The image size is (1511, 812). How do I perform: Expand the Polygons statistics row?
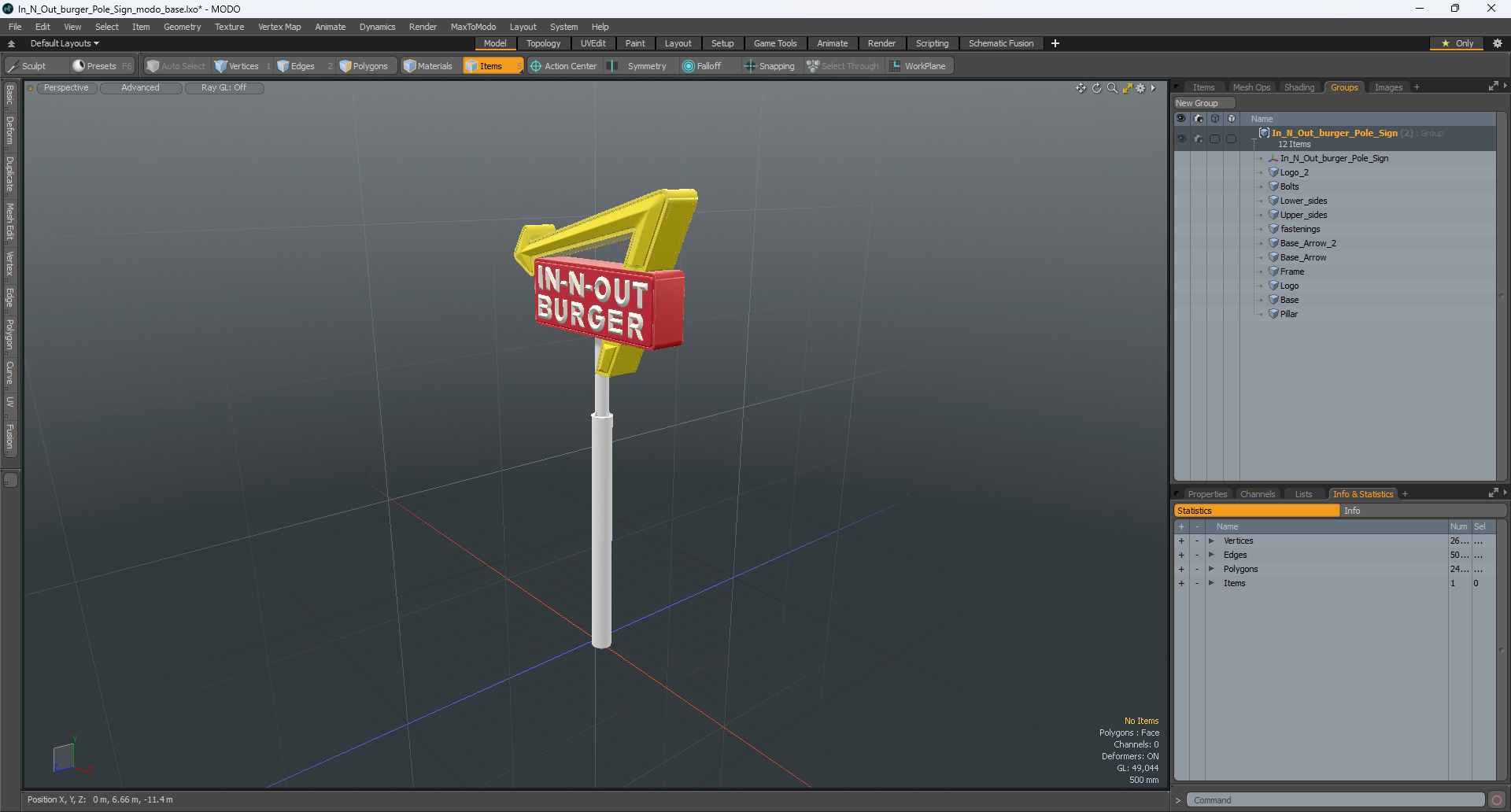[1211, 569]
